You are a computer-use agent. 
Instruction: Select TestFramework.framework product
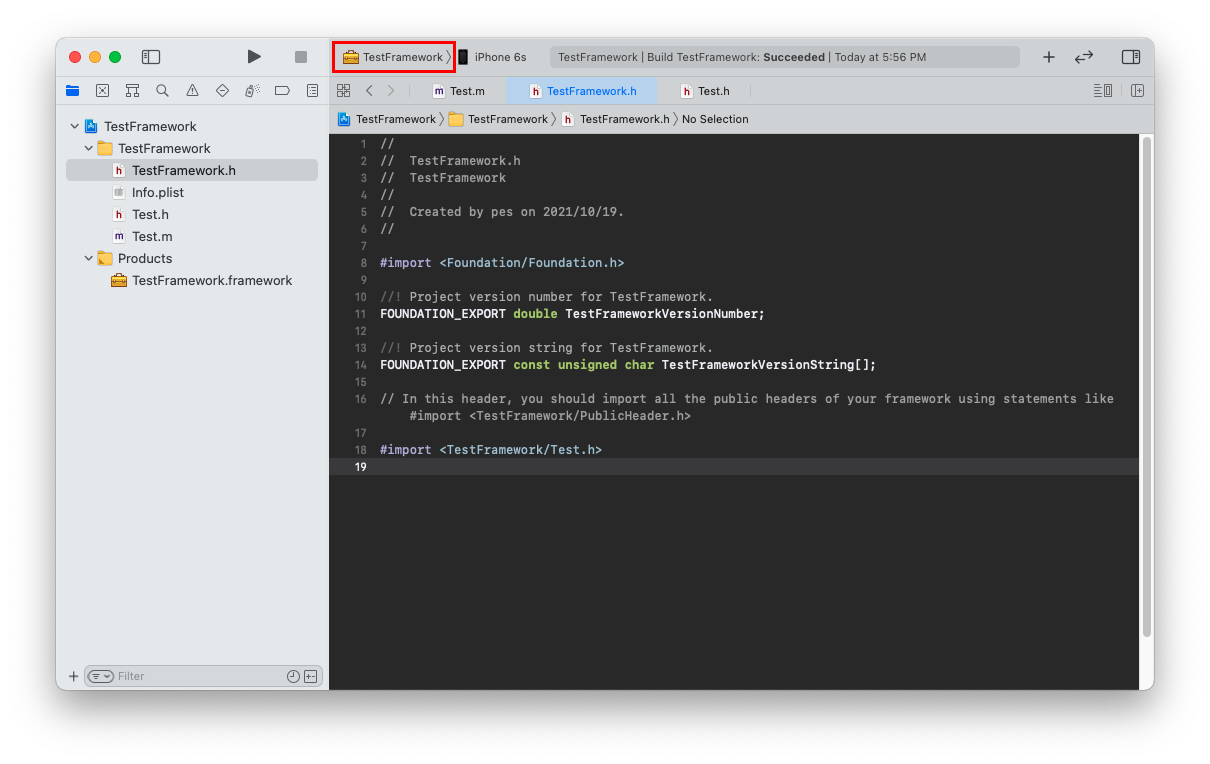[212, 280]
